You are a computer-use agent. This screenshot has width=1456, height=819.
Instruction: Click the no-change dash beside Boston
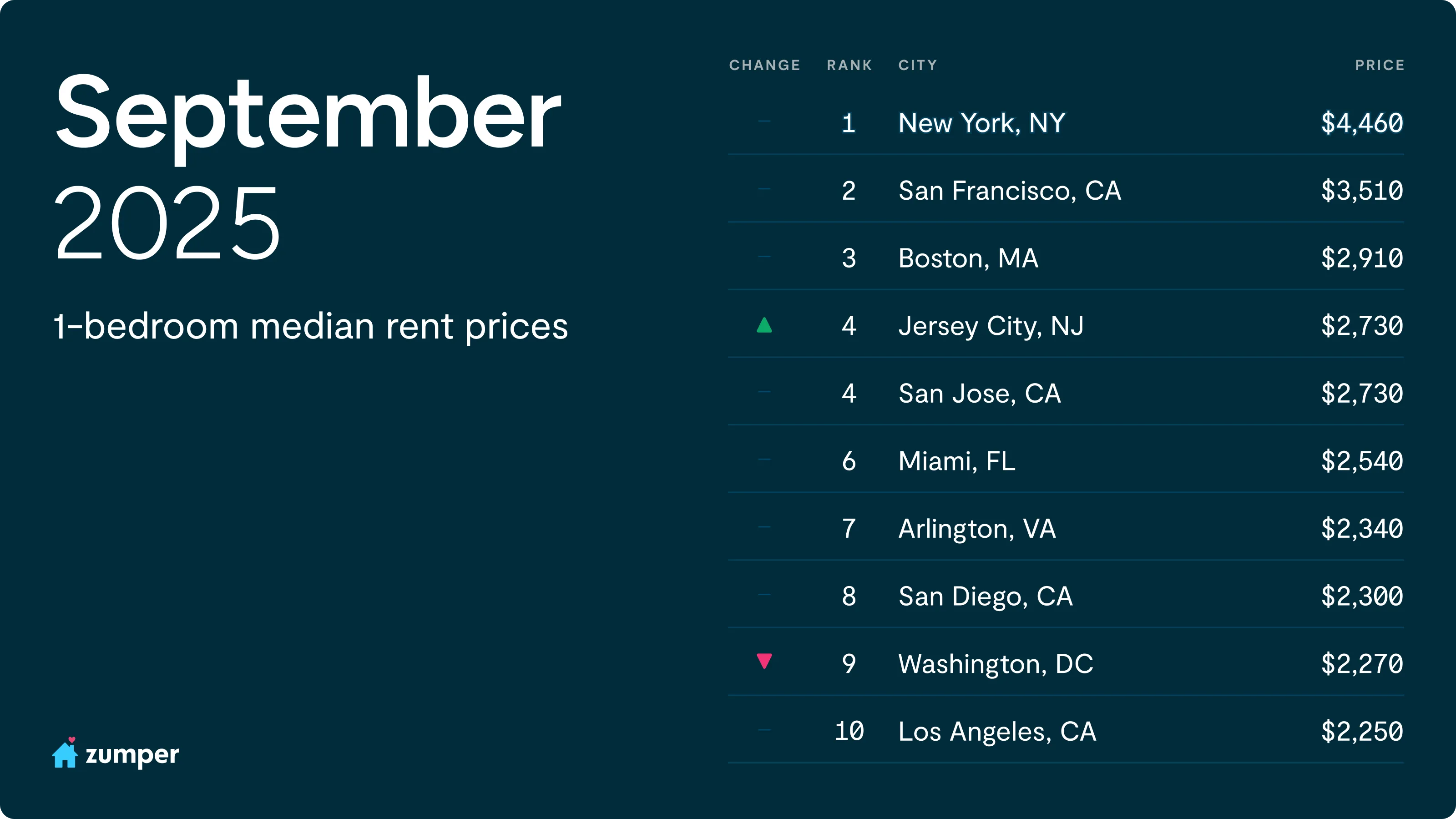coord(764,257)
